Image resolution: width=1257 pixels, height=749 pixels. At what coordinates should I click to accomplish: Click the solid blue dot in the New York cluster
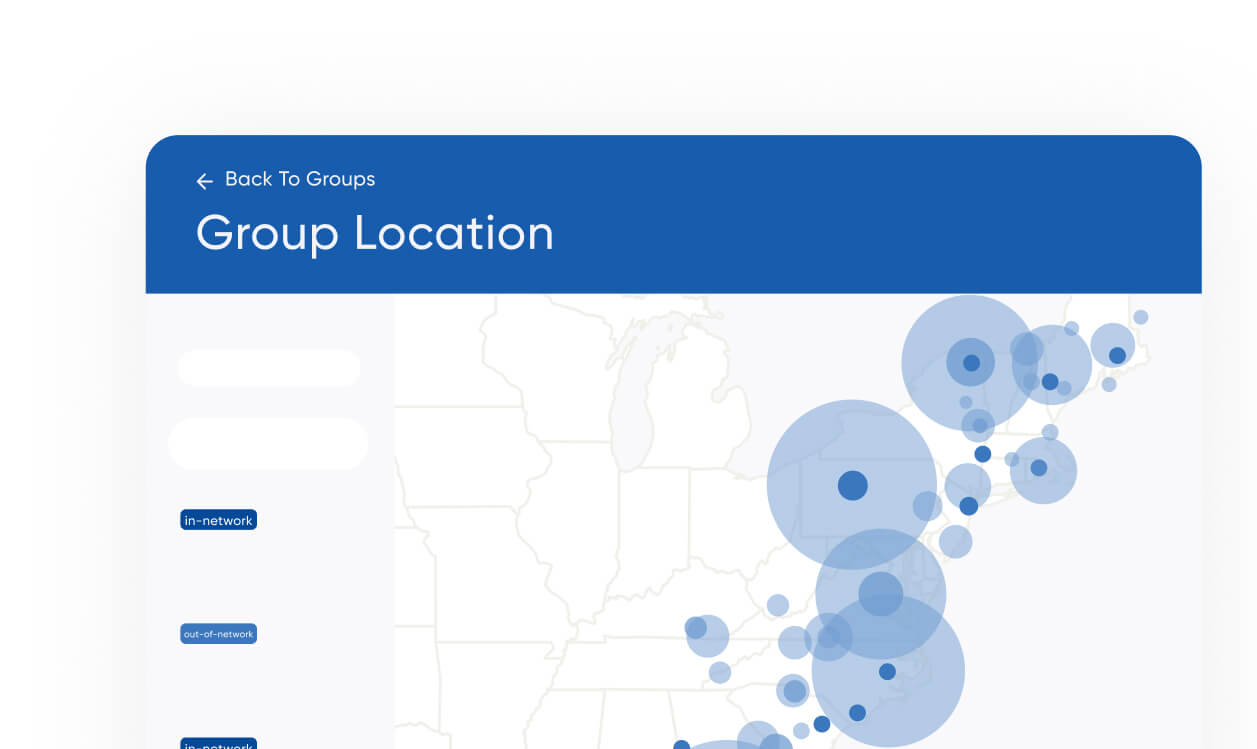pyautogui.click(x=969, y=363)
